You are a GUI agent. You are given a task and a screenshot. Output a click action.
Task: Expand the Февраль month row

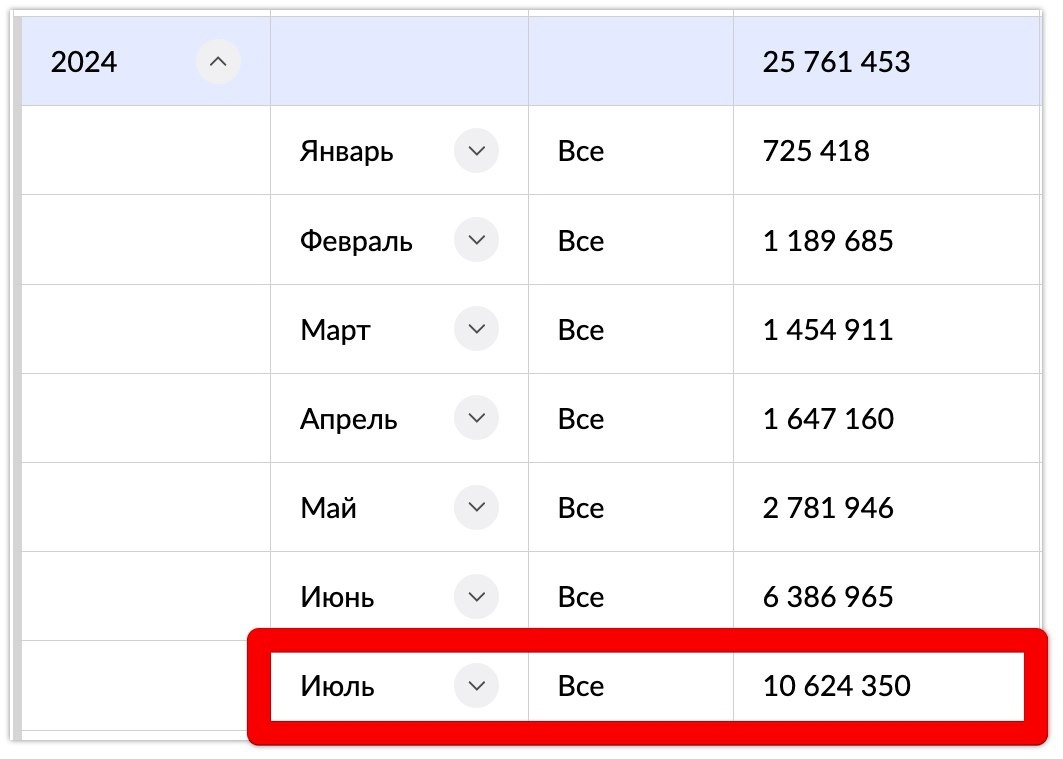tap(476, 241)
